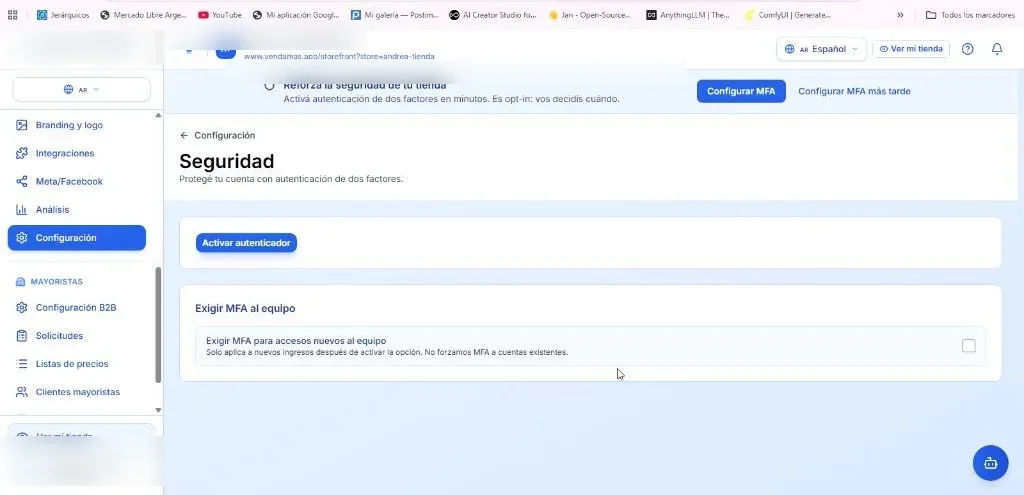Click the Configuración gear icon in sidebar
1024x495 pixels.
pos(22,238)
